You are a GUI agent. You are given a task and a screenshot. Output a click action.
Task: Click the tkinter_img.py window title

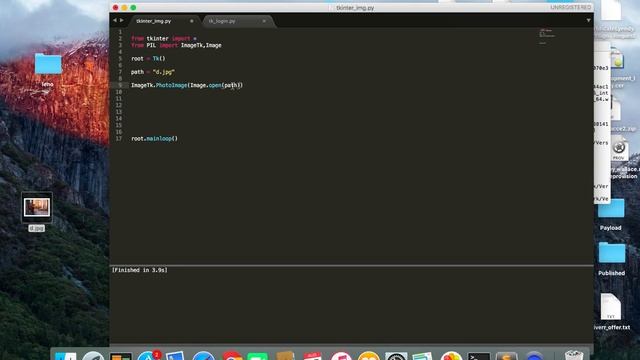pos(355,7)
